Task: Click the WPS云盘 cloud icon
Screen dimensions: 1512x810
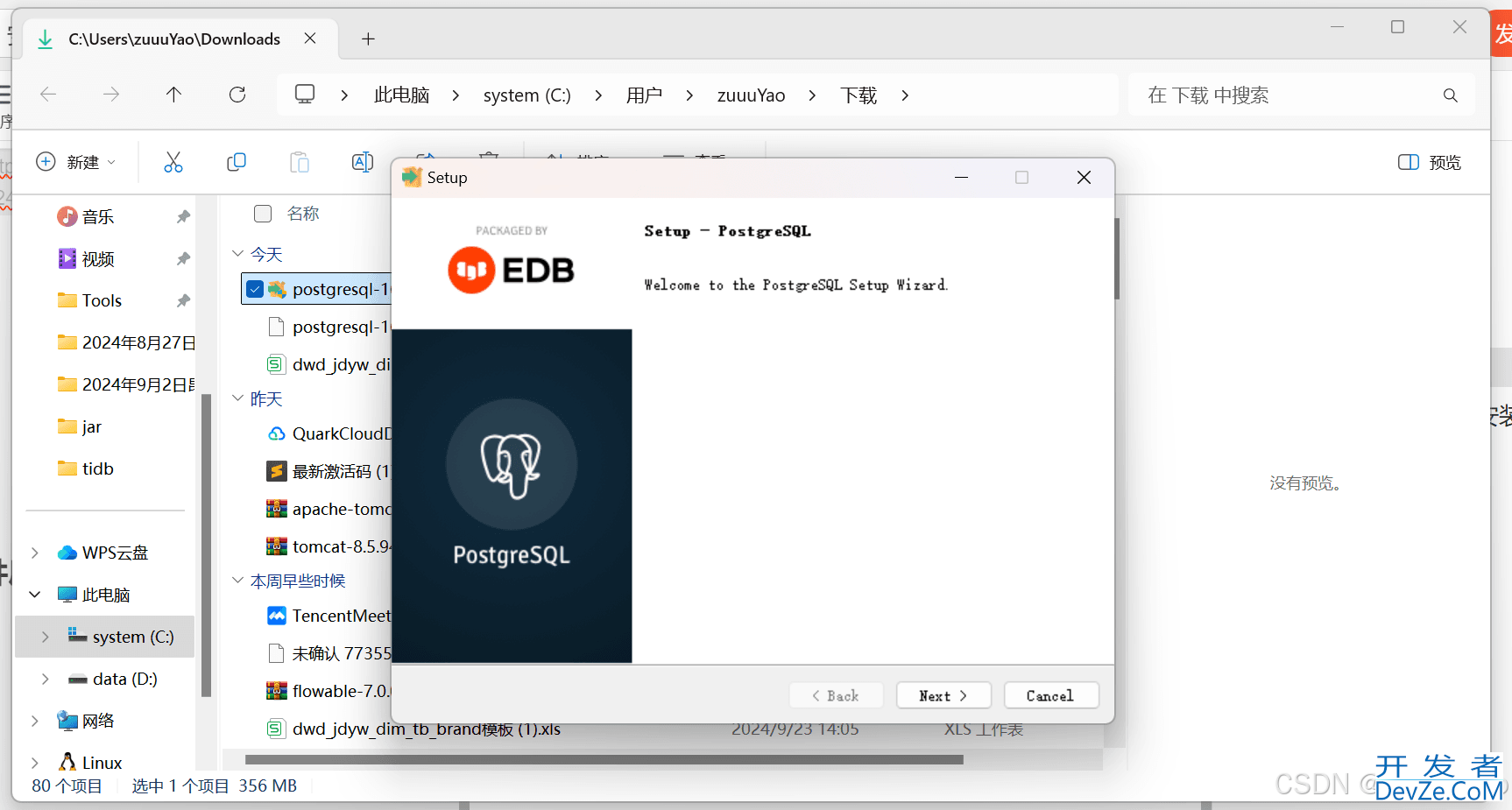Action: tap(67, 553)
